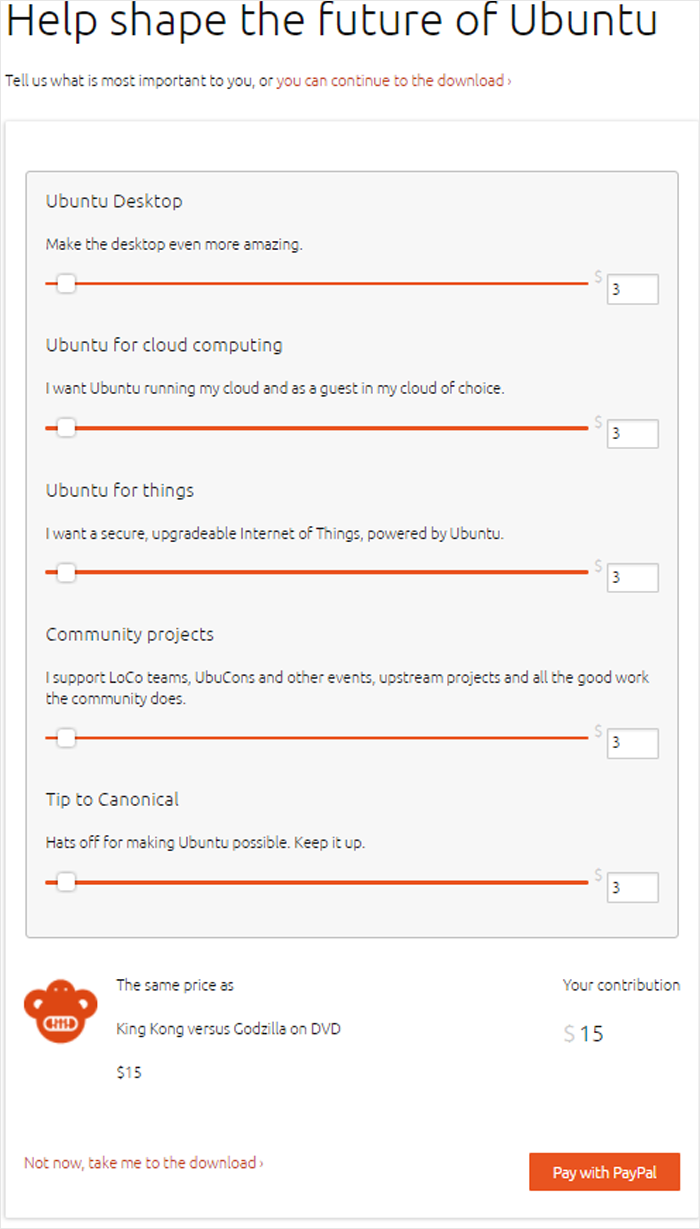Click the King Kong versus Godzilla DVD text

(x=229, y=1028)
